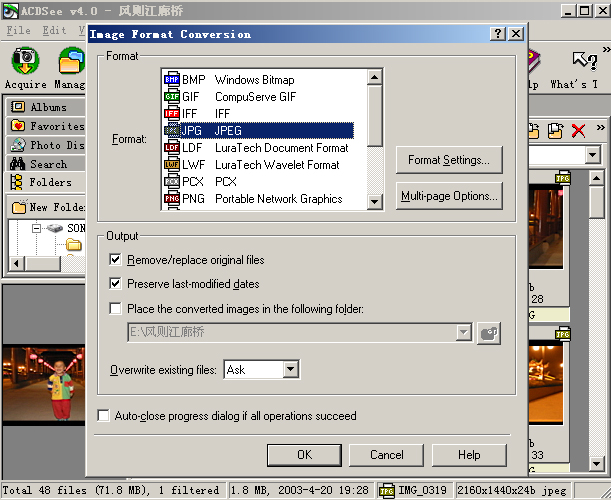Click the Help button in dialog
This screenshot has width=611, height=500.
click(x=469, y=455)
